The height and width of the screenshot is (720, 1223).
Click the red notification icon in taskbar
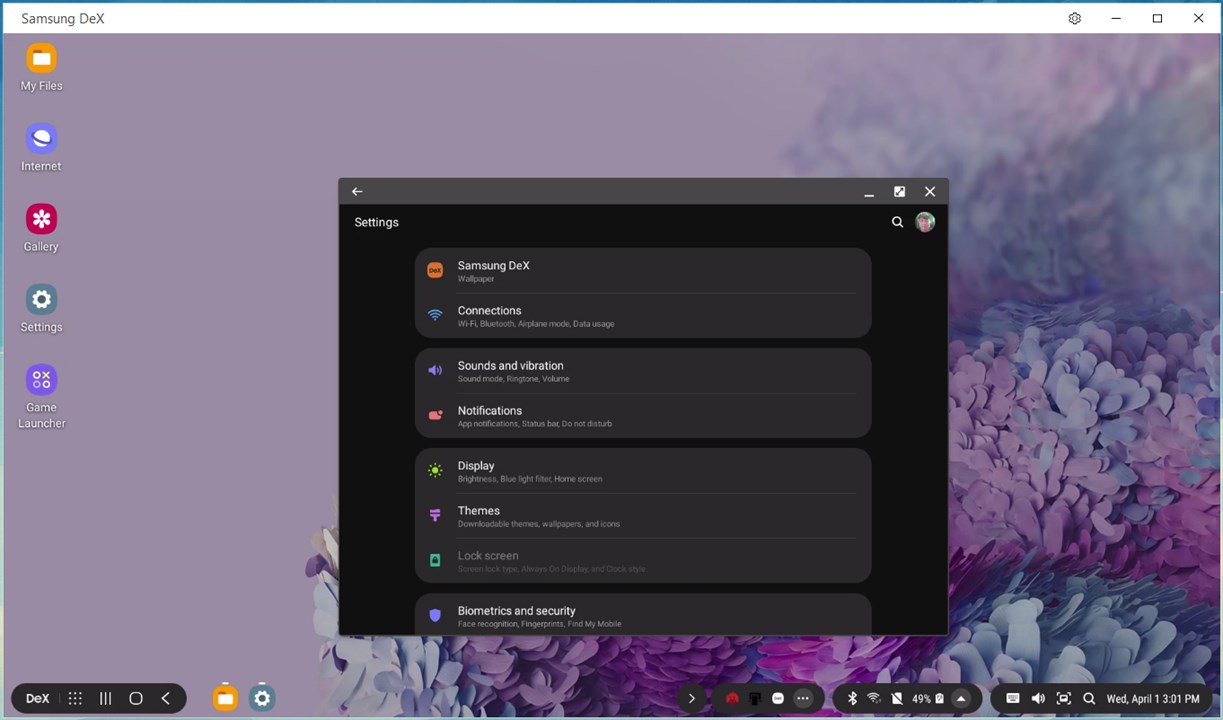tap(732, 699)
